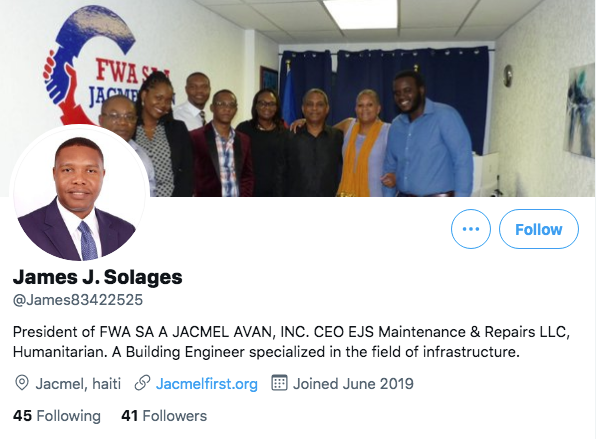The width and height of the screenshot is (601, 439).
Task: Click the Jacmel, haiti location text
Action: coord(78,384)
